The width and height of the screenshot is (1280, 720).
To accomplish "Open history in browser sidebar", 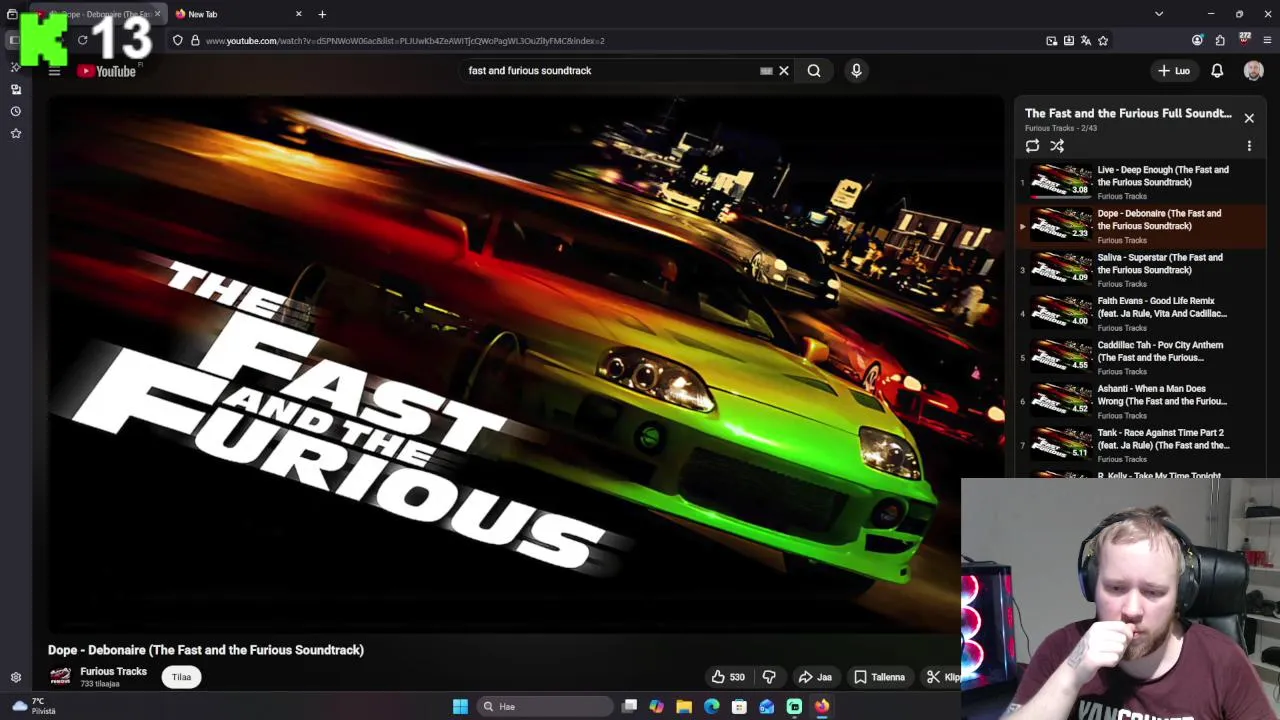I will pyautogui.click(x=16, y=111).
